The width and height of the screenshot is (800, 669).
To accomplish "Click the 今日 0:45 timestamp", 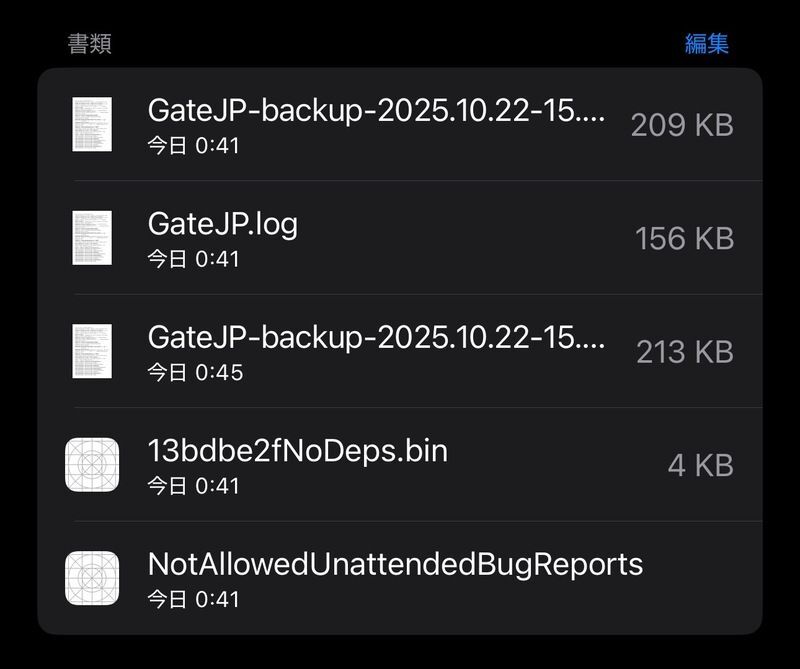I will [x=195, y=372].
